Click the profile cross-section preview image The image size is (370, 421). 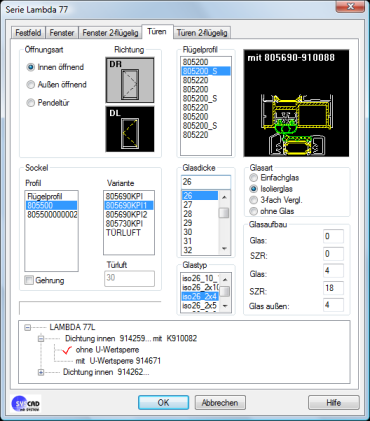pyautogui.click(x=296, y=103)
